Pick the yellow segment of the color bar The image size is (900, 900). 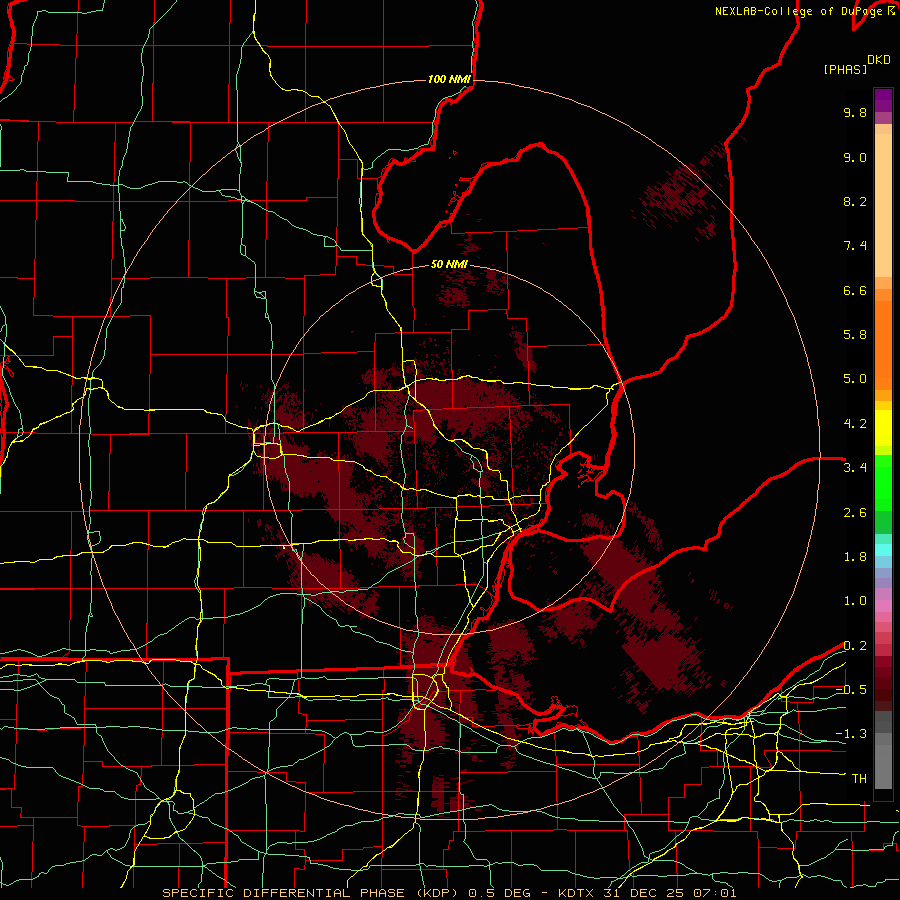(x=883, y=428)
